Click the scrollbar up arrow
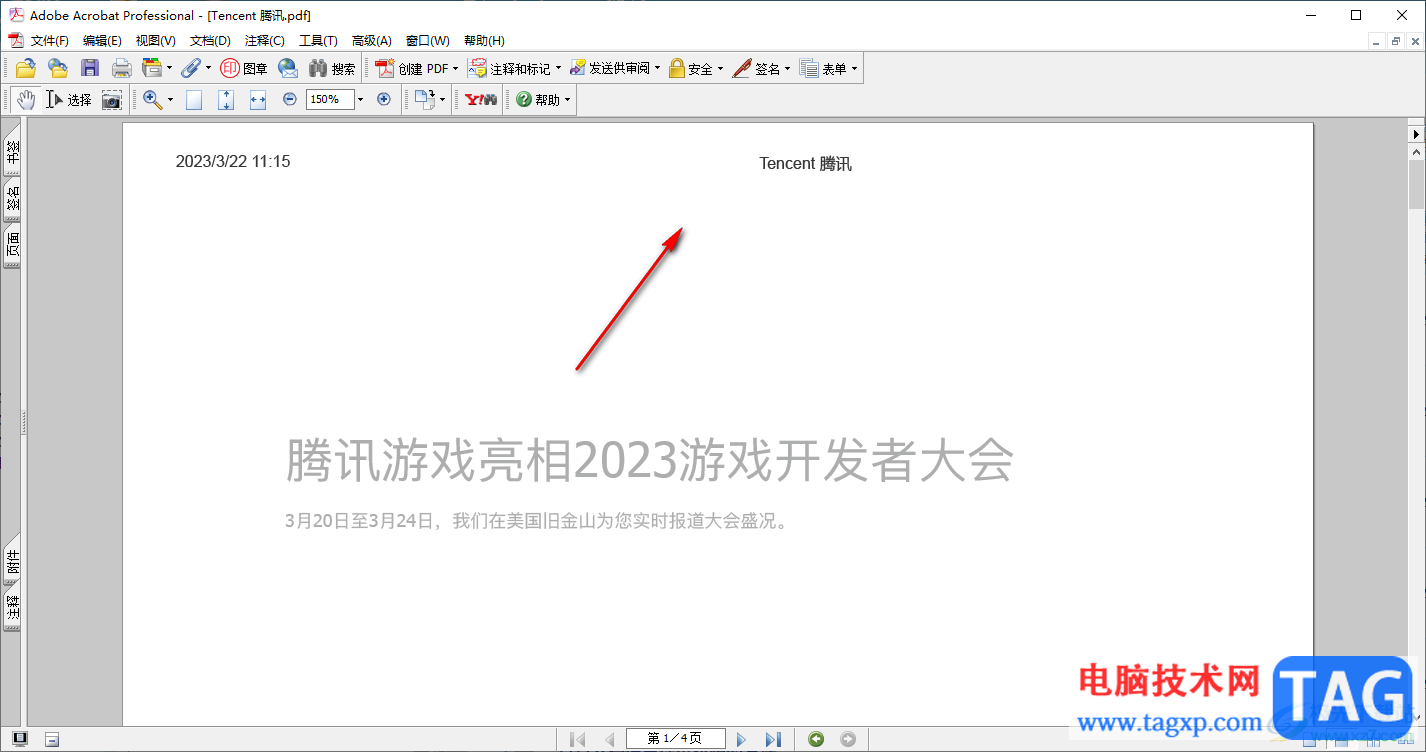Image resolution: width=1426 pixels, height=752 pixels. pos(1417,152)
